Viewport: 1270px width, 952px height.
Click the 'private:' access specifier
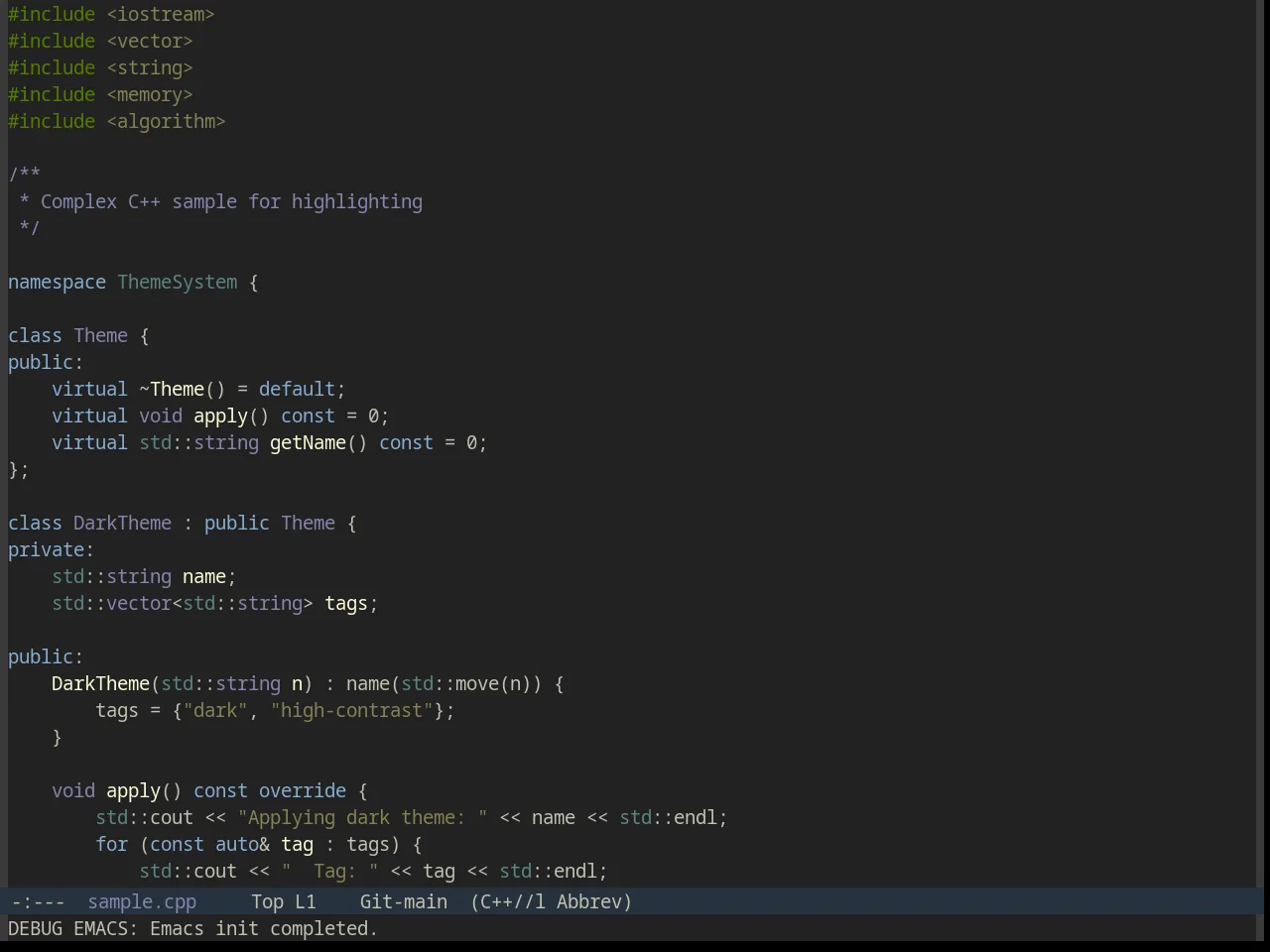tap(51, 549)
